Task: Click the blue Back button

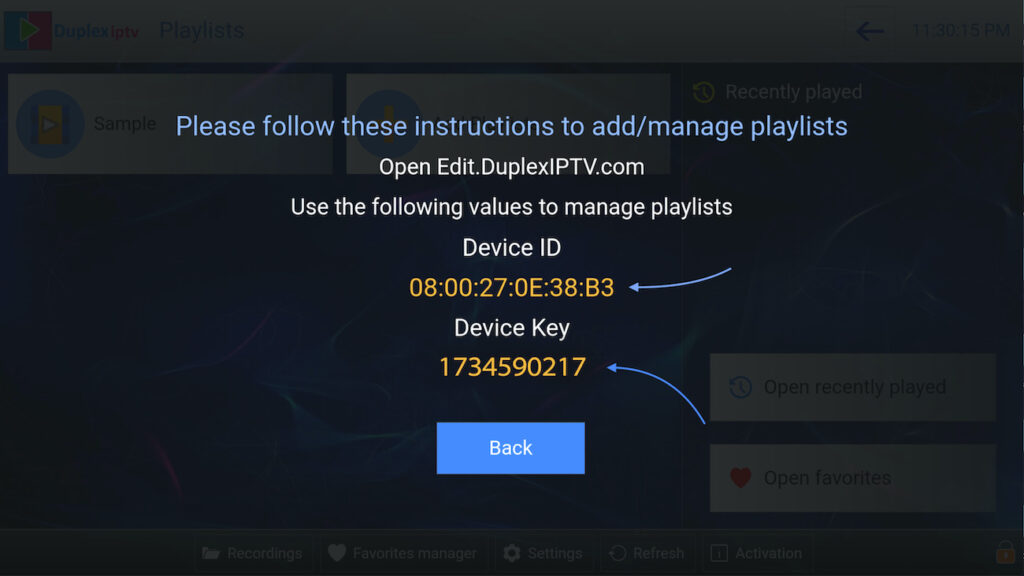Action: coord(510,448)
